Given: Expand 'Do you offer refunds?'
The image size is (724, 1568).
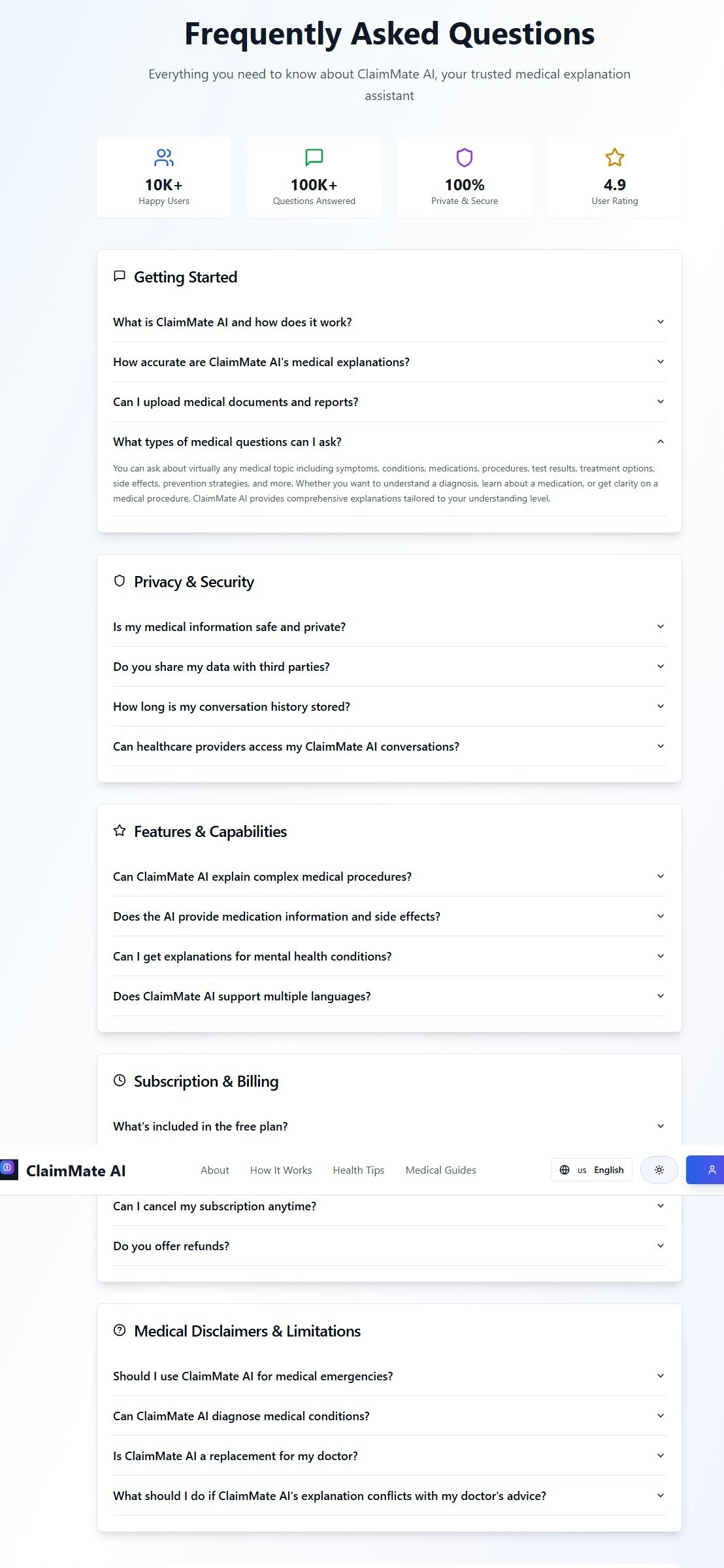Looking at the screenshot, I should pos(389,1246).
